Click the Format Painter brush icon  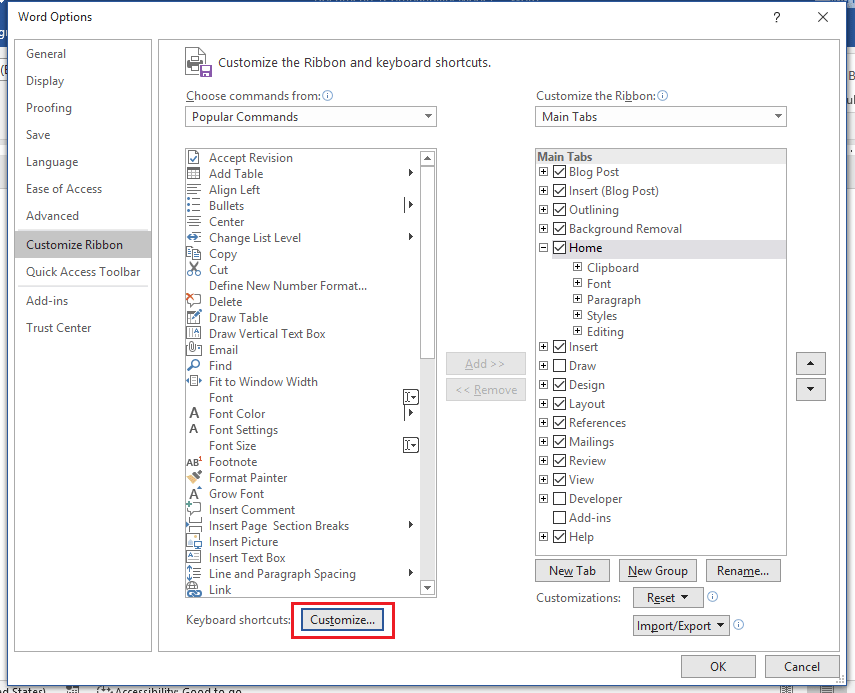[x=194, y=477]
